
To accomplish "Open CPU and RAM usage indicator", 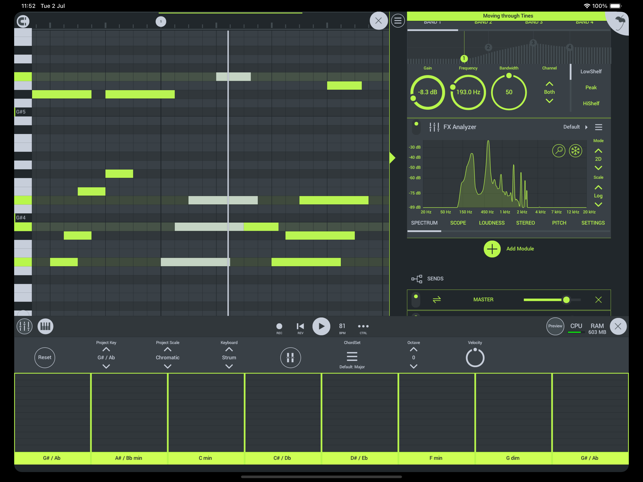I will [x=587, y=327].
